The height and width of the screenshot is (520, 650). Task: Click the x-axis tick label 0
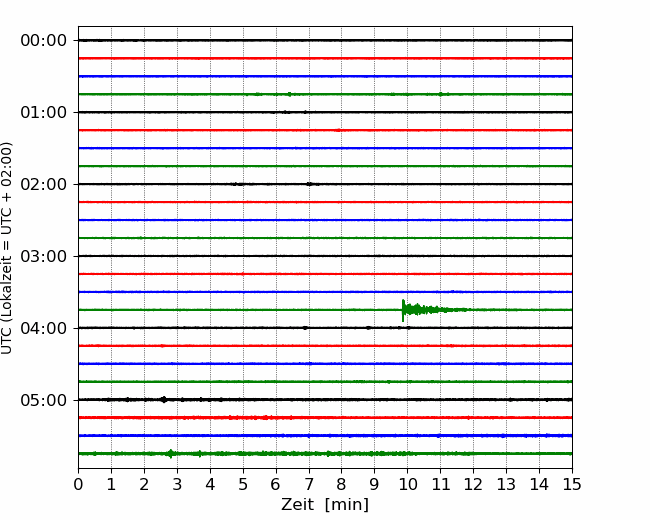click(x=78, y=484)
